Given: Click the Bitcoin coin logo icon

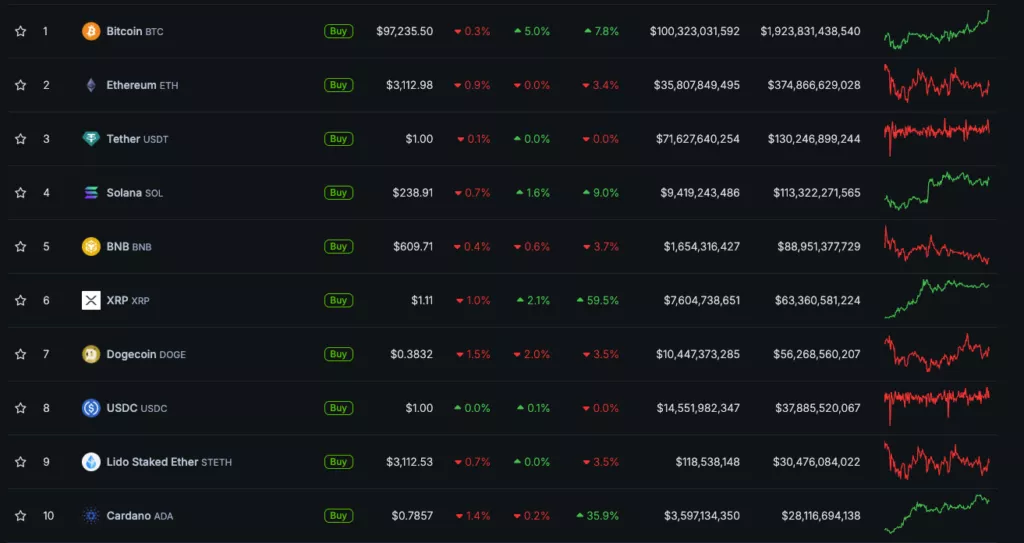Looking at the screenshot, I should 91,31.
